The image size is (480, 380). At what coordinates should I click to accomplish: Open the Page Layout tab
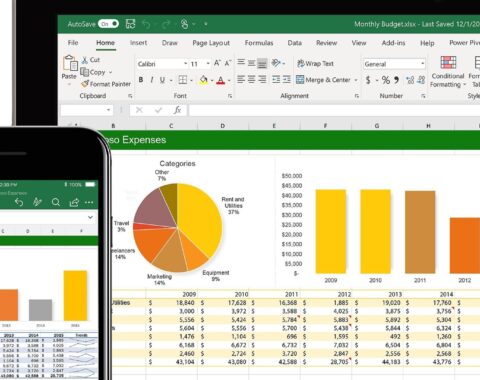[211, 43]
